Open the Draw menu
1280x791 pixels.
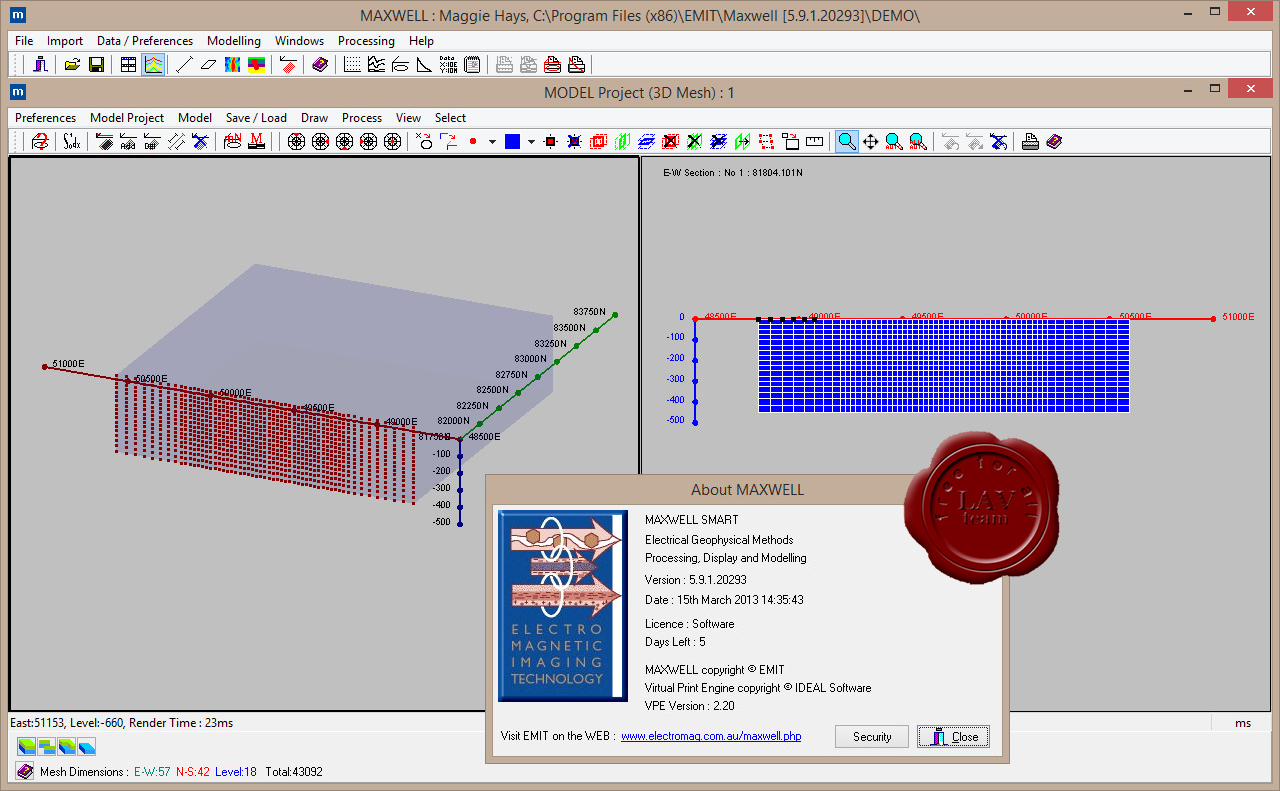click(315, 118)
